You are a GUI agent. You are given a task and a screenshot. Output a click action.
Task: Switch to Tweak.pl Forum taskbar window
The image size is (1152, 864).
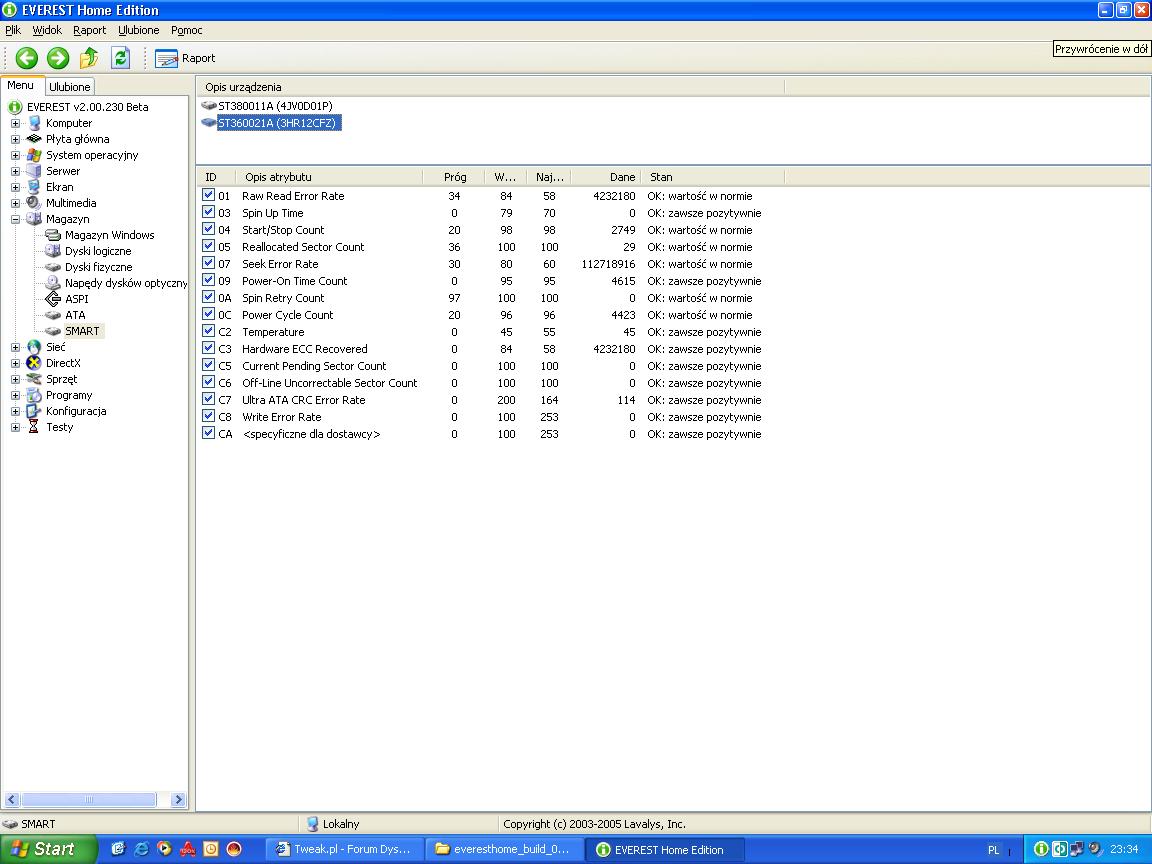coord(344,849)
